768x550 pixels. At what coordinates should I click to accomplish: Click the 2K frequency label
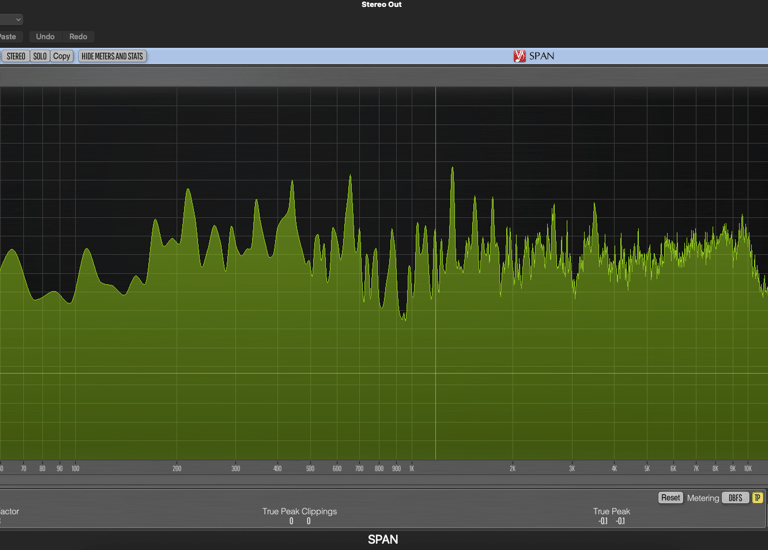pyautogui.click(x=512, y=469)
